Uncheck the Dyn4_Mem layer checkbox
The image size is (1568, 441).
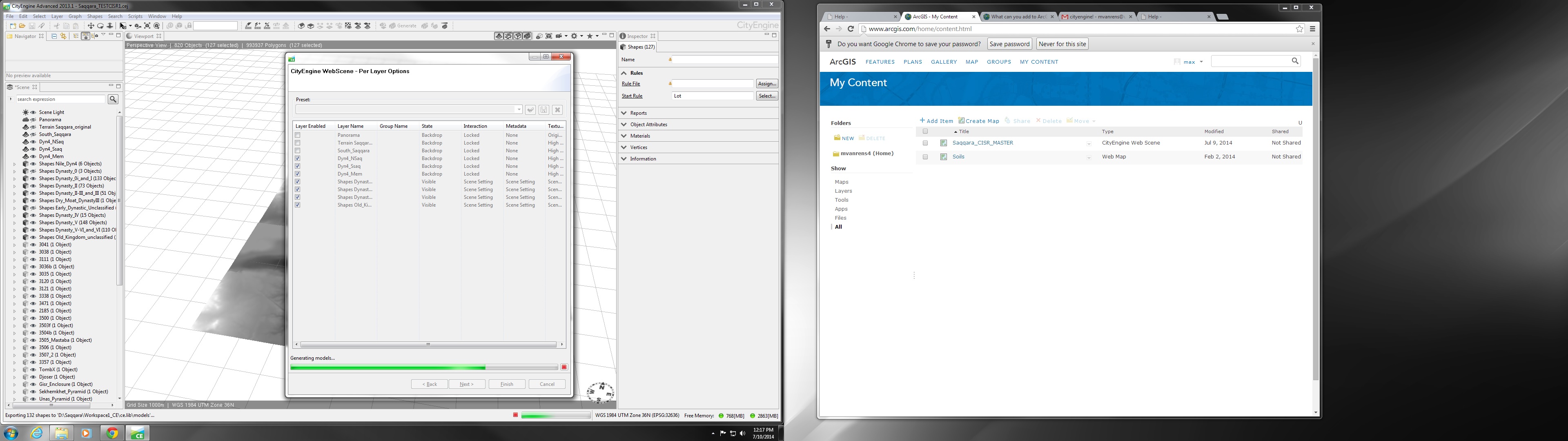click(298, 174)
